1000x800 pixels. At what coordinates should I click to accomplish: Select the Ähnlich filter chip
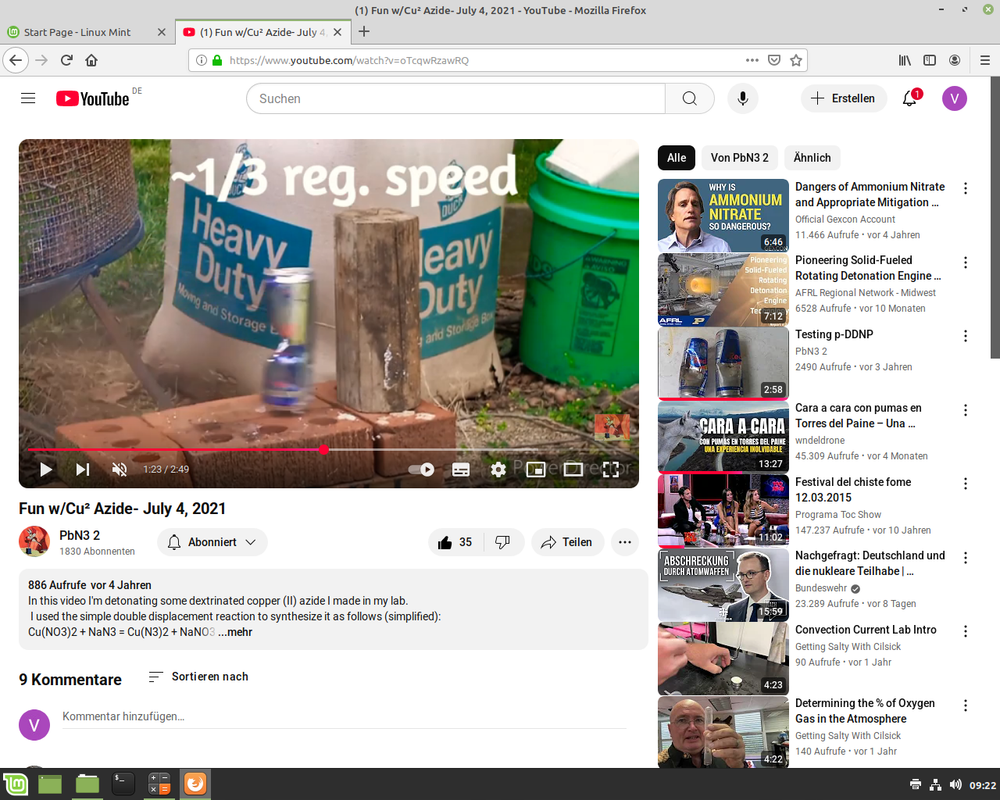coord(812,158)
